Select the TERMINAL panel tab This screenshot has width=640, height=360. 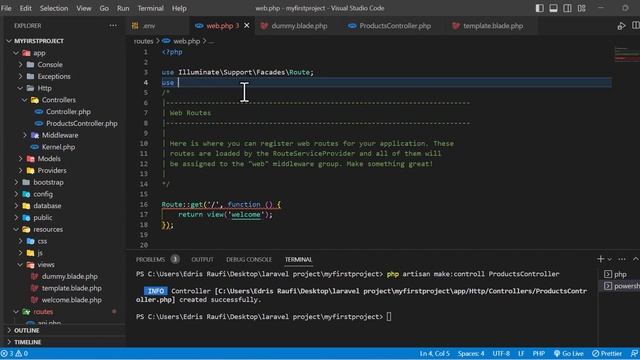coord(298,260)
